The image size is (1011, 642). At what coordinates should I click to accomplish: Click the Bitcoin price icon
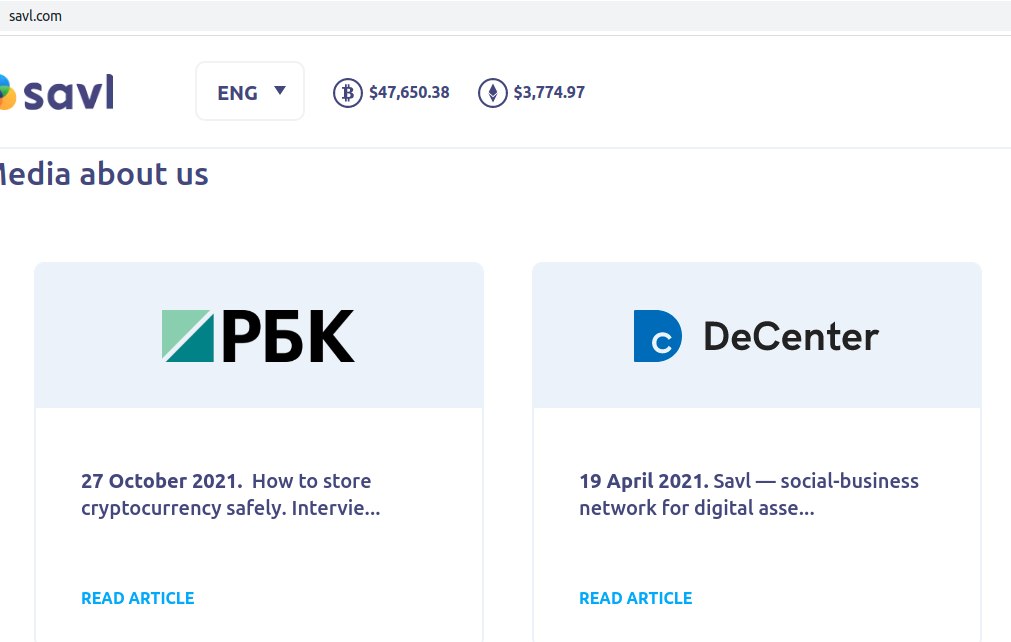[x=347, y=93]
